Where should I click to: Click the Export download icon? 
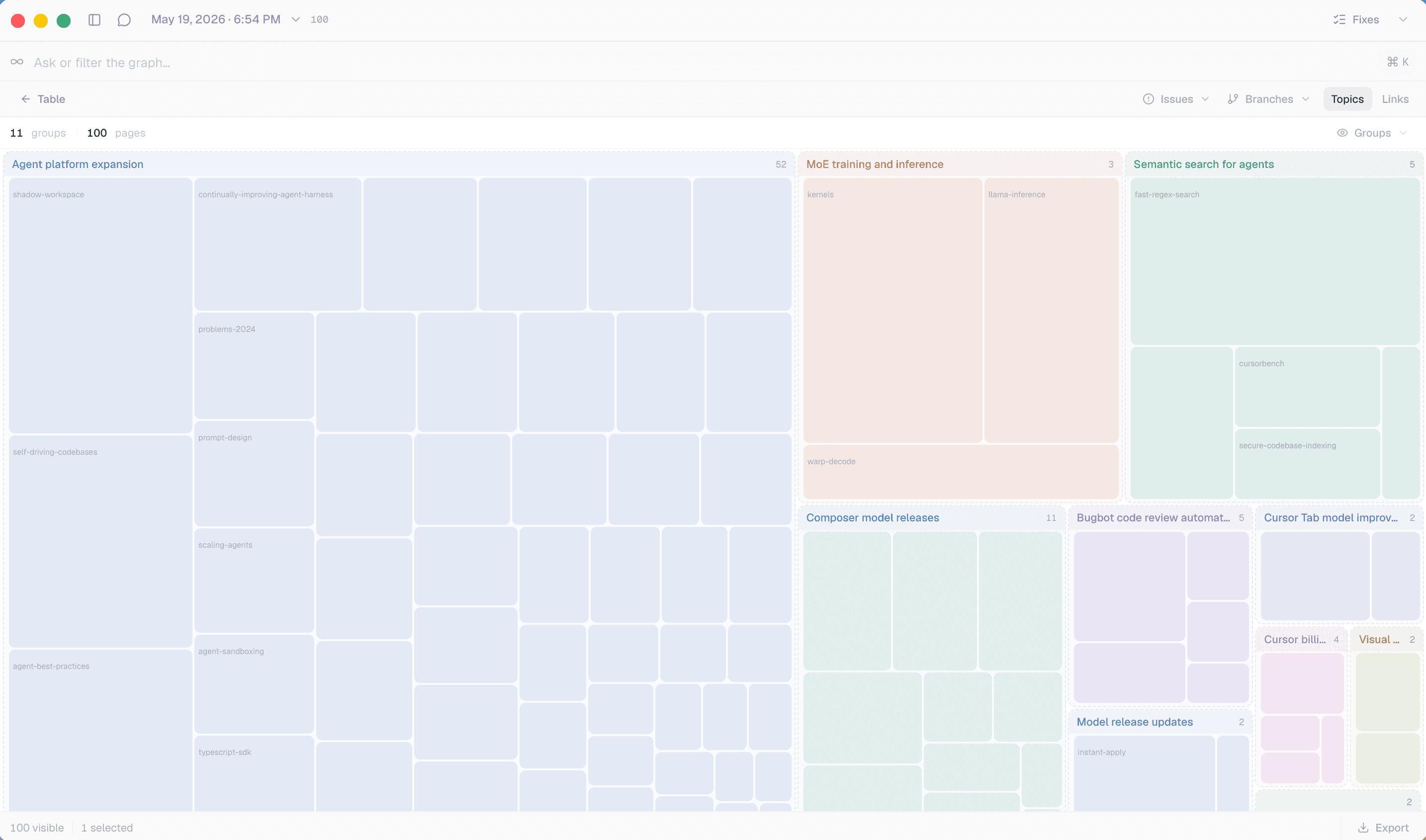(1363, 828)
